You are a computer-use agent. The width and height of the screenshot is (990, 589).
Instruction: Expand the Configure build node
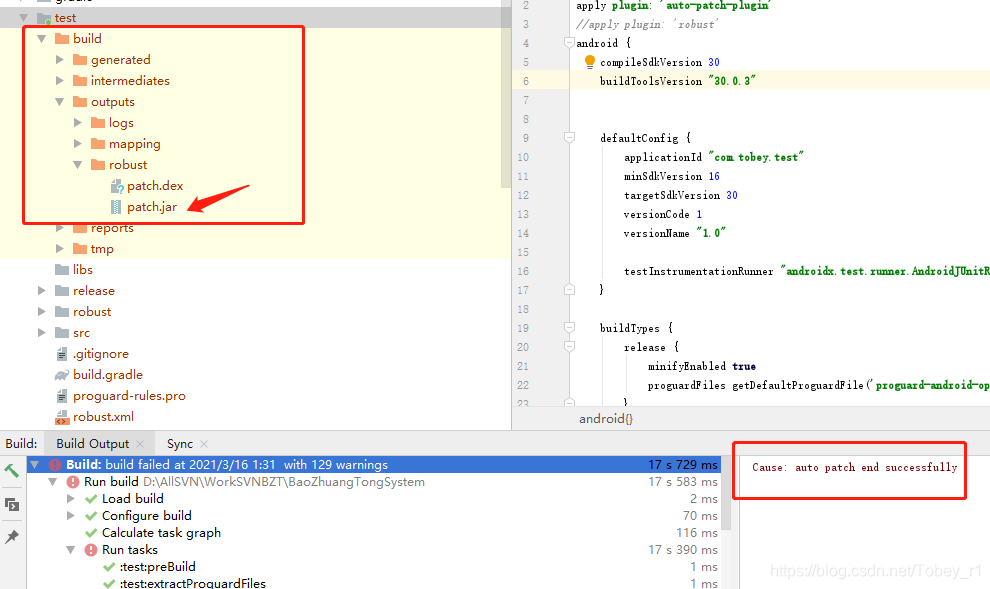71,516
